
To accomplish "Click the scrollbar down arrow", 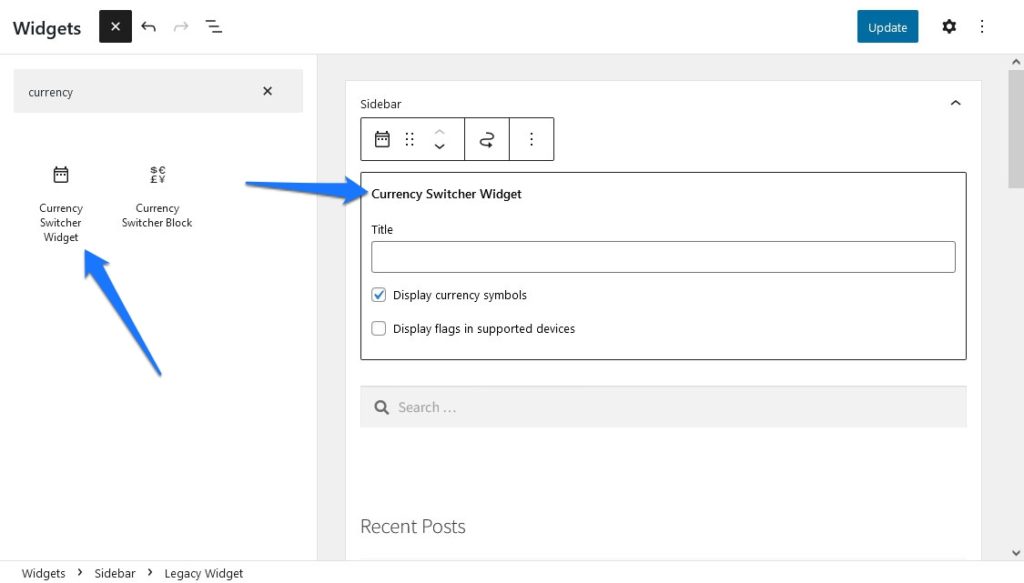I will tap(1016, 552).
